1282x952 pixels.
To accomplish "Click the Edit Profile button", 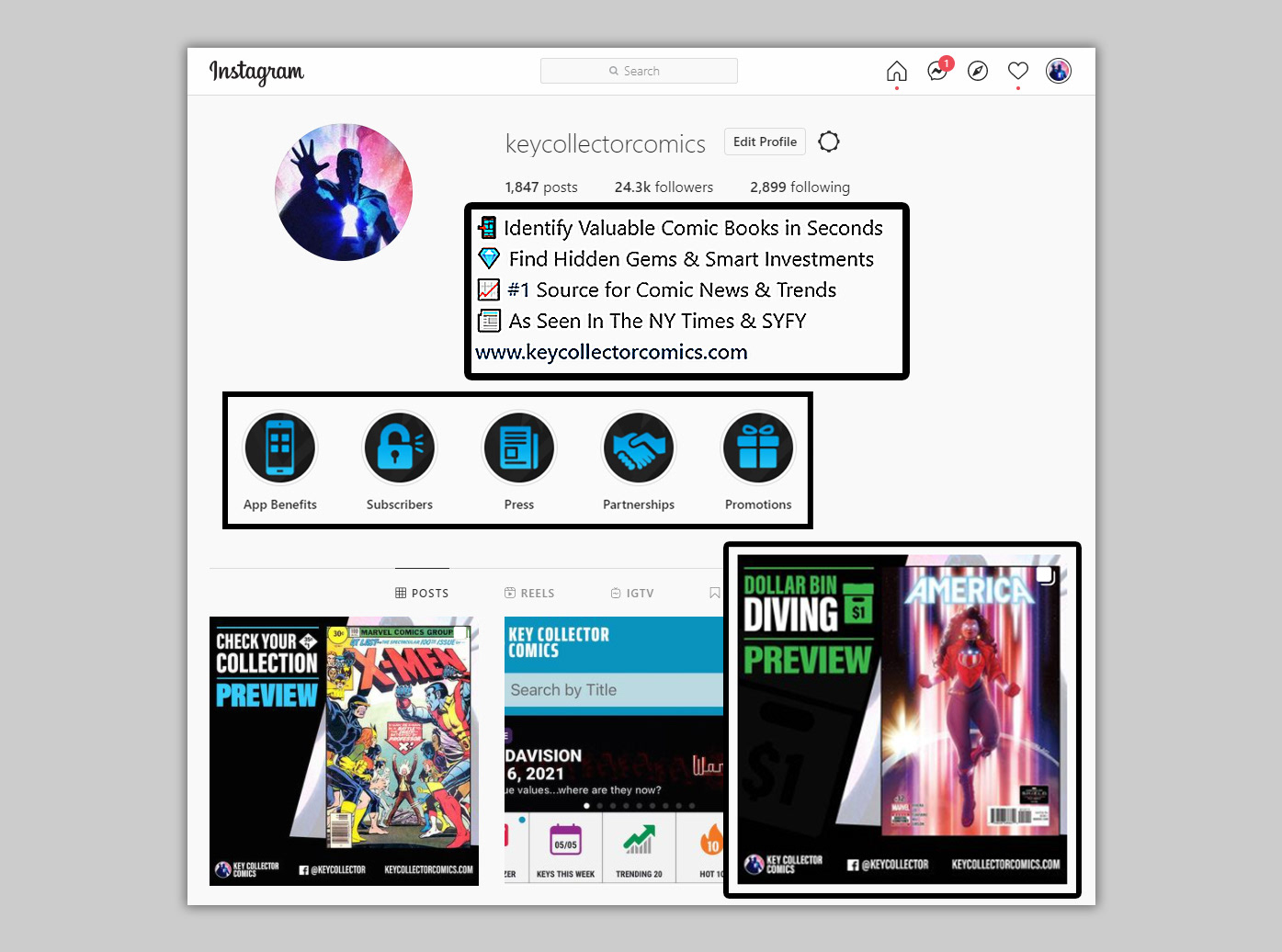I will pos(765,142).
